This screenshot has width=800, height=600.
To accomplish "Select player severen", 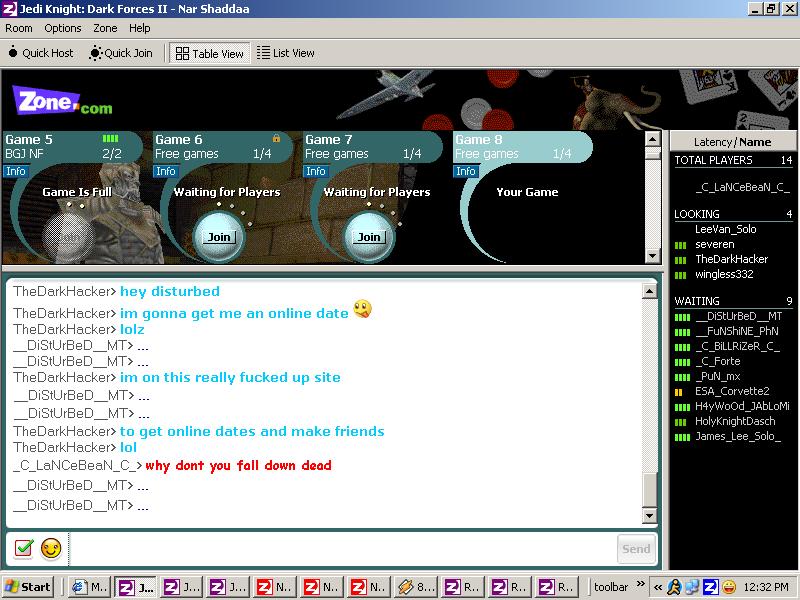I will click(714, 244).
